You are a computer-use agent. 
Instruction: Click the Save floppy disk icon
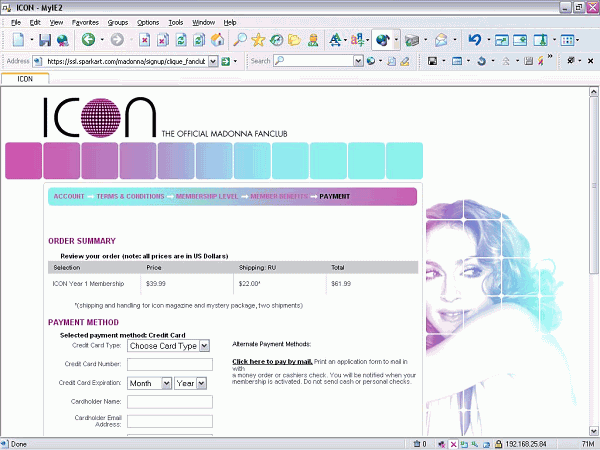pos(45,40)
